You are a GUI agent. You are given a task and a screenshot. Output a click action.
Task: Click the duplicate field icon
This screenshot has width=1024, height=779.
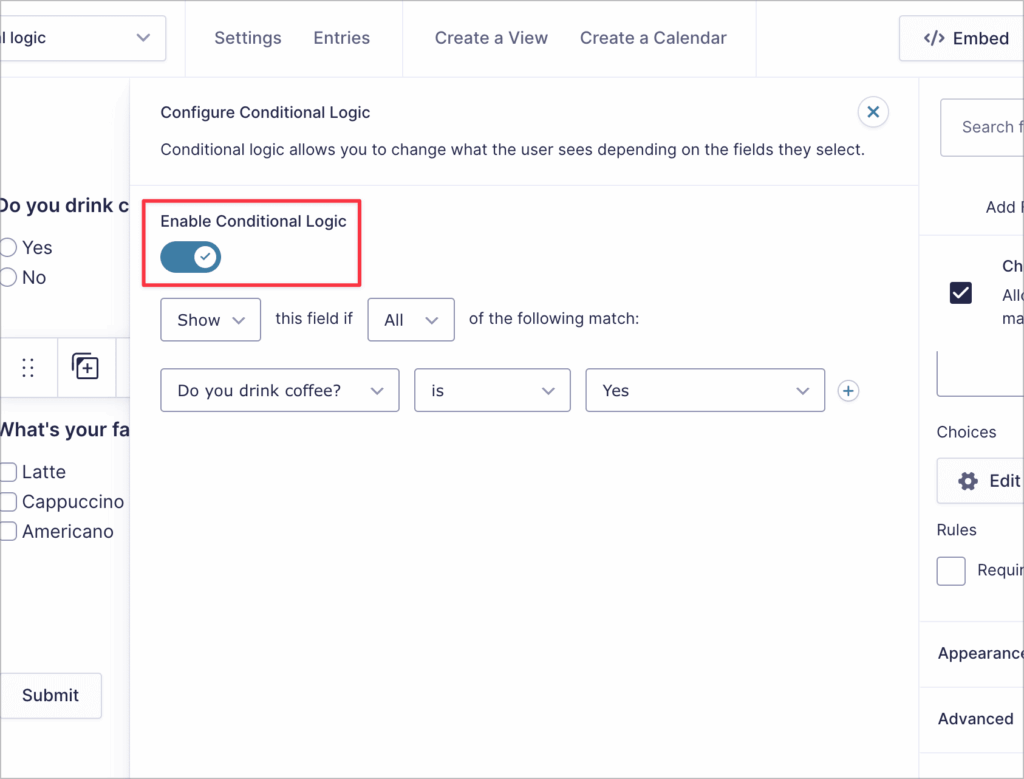point(86,367)
